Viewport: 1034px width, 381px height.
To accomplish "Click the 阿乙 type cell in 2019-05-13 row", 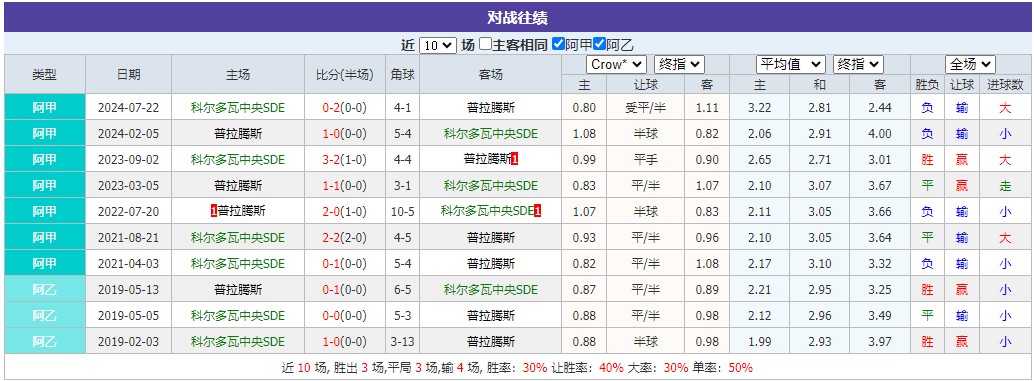I will [45, 290].
